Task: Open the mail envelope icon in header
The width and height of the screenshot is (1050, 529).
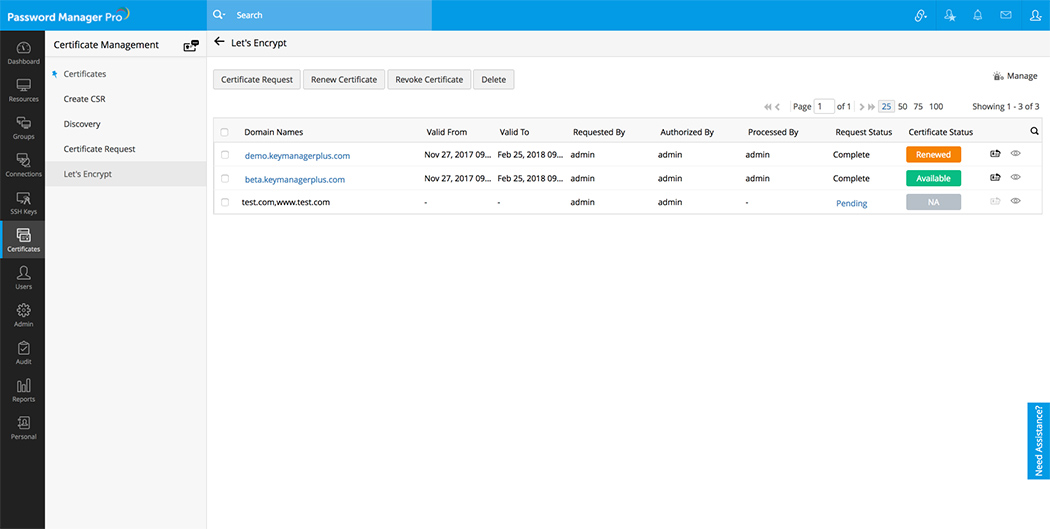Action: [1005, 15]
